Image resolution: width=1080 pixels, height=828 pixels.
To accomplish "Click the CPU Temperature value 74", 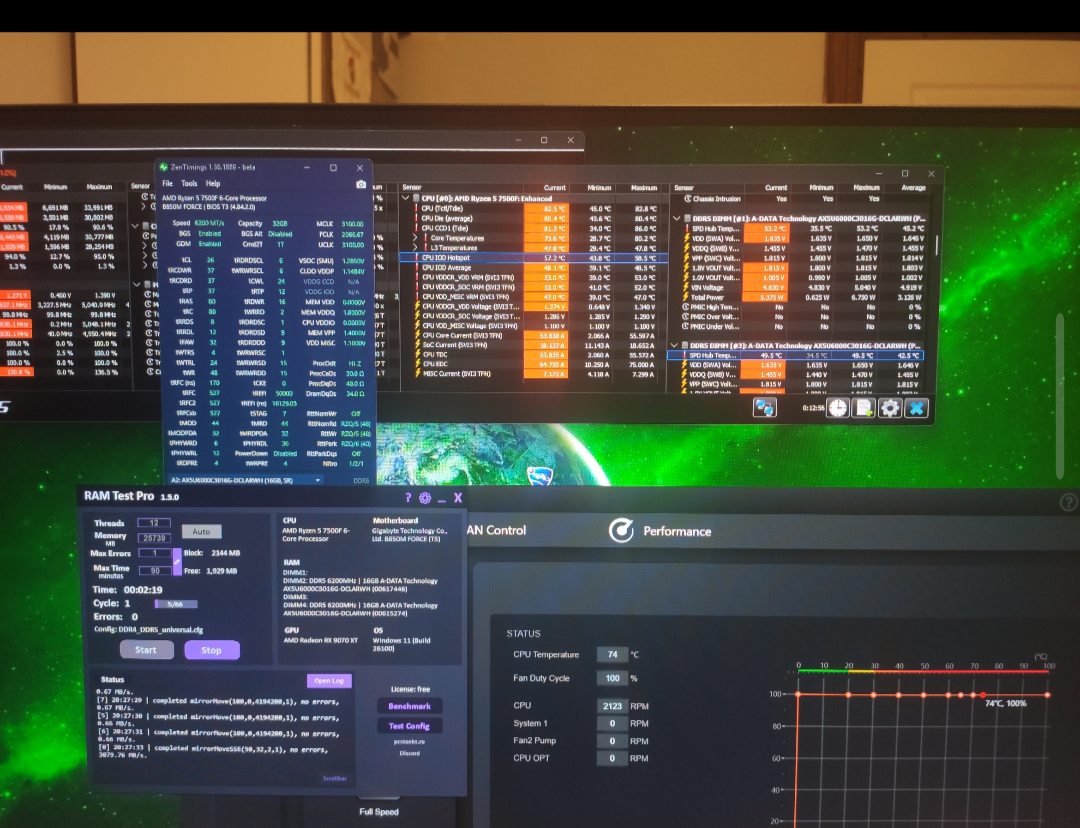I will click(x=612, y=654).
